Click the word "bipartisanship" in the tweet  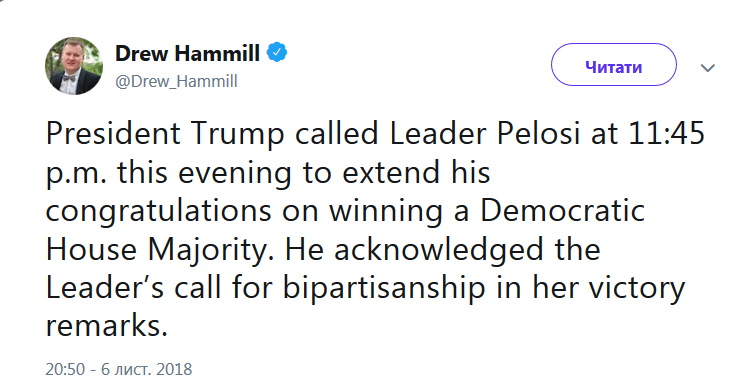coord(383,289)
